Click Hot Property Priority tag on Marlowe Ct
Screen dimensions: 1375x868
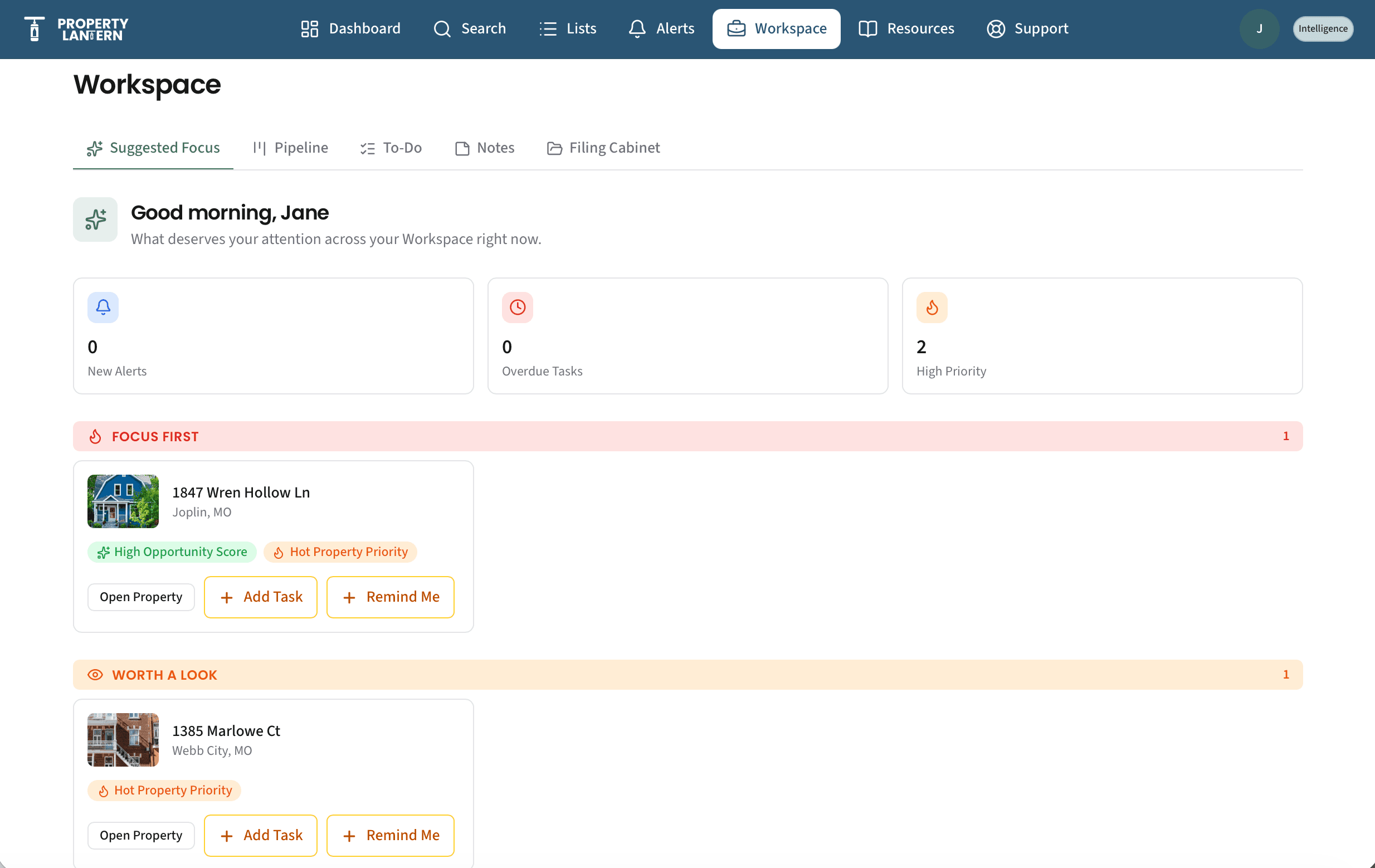(164, 791)
